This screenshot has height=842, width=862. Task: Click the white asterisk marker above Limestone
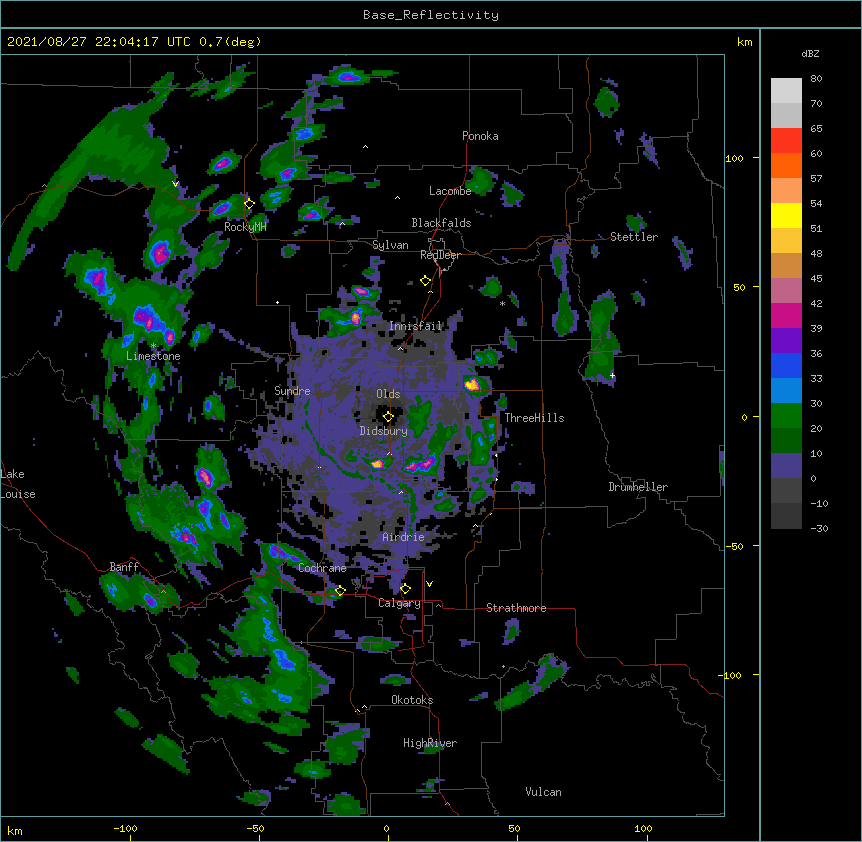click(x=154, y=346)
